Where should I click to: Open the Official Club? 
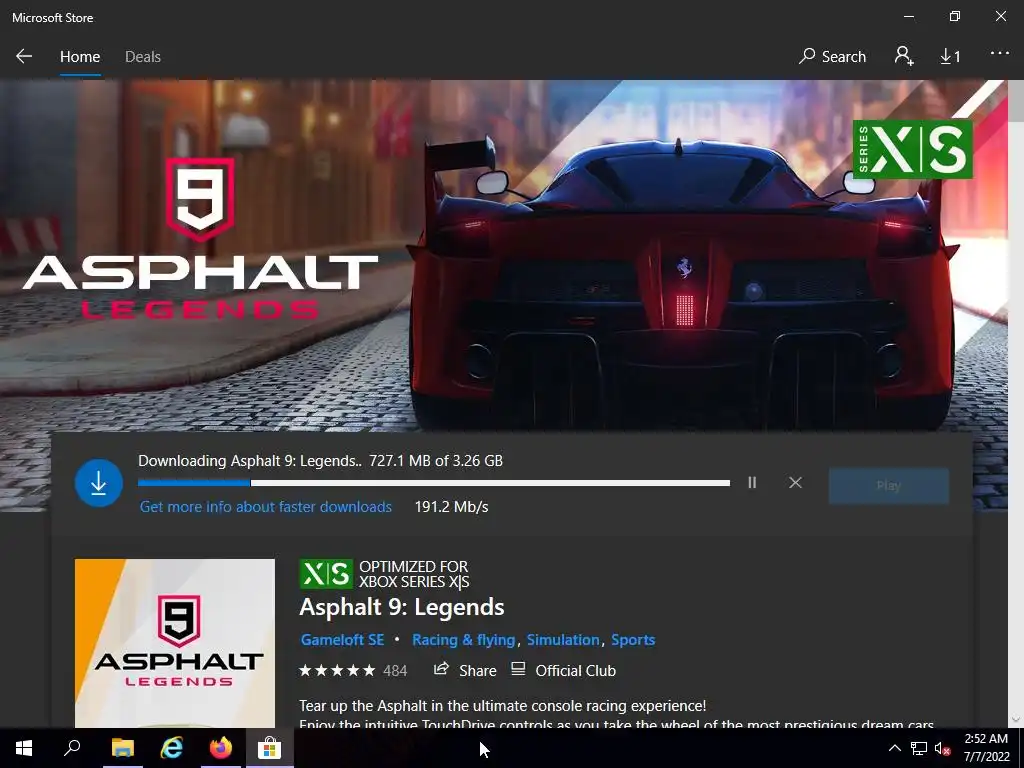563,670
